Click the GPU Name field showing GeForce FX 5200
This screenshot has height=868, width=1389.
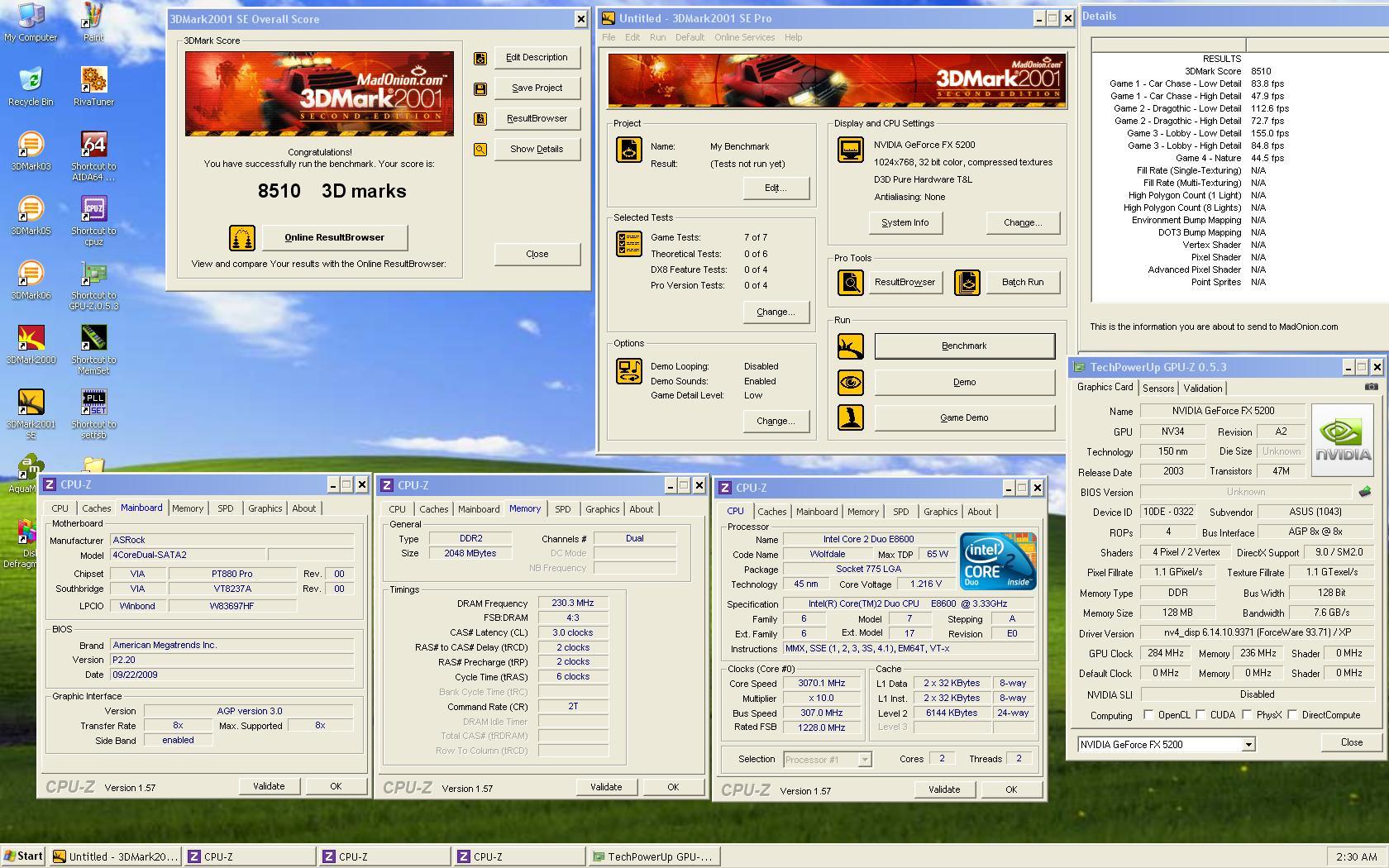(1223, 411)
